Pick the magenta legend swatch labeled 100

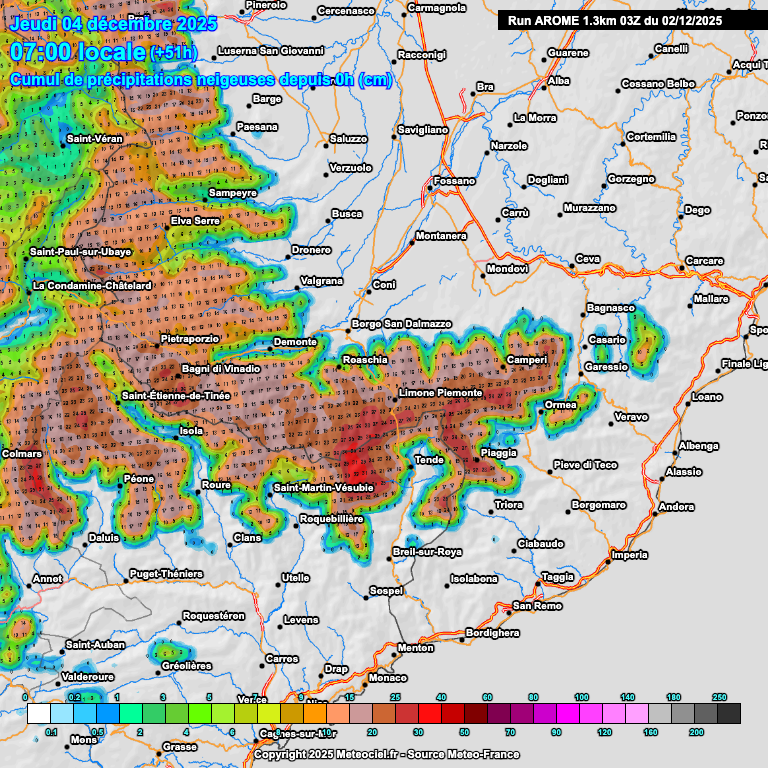click(x=568, y=713)
